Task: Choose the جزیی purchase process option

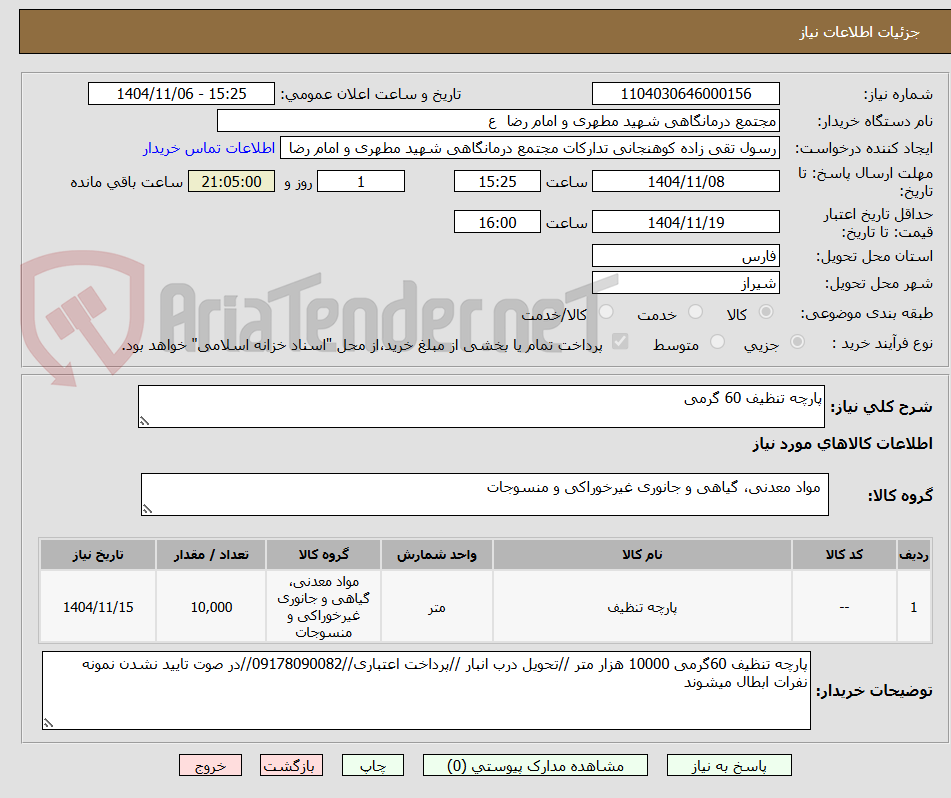Action: point(798,342)
